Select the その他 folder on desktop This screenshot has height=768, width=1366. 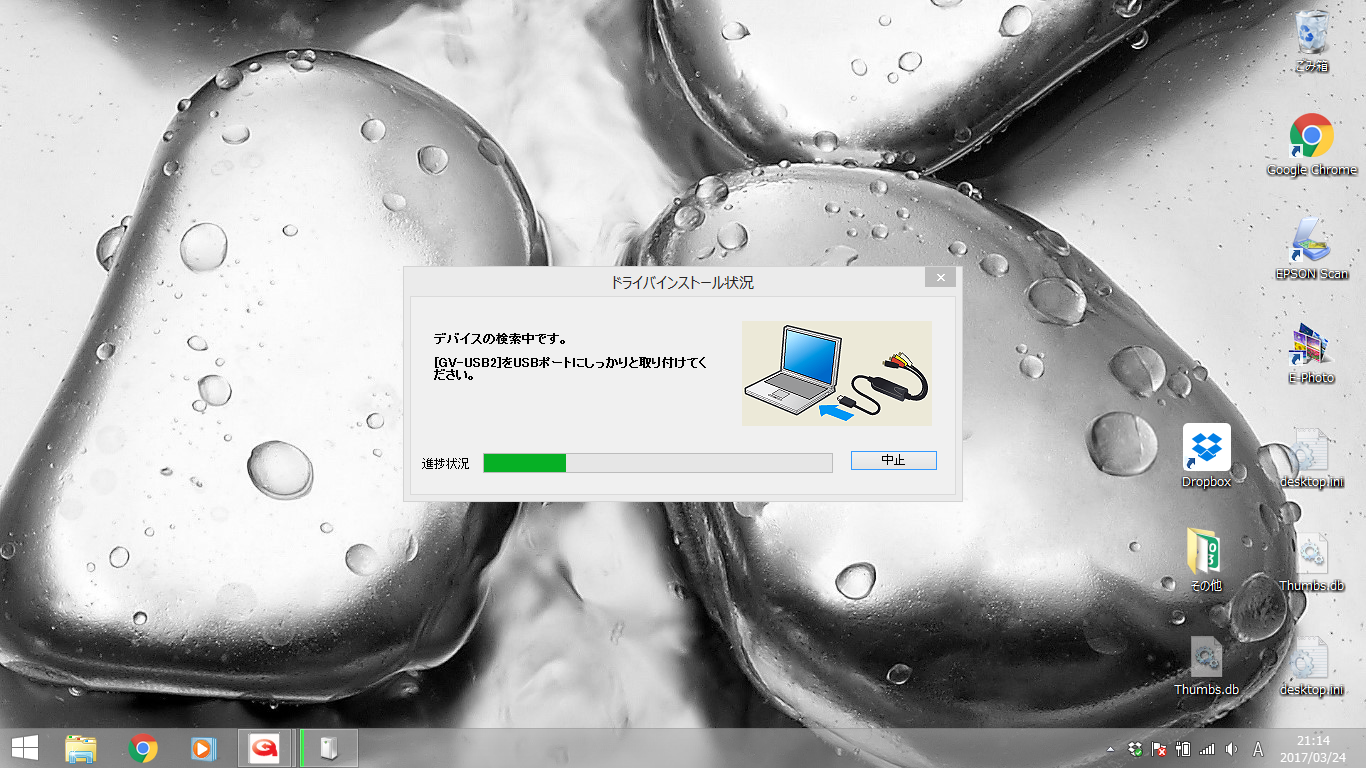[1206, 561]
